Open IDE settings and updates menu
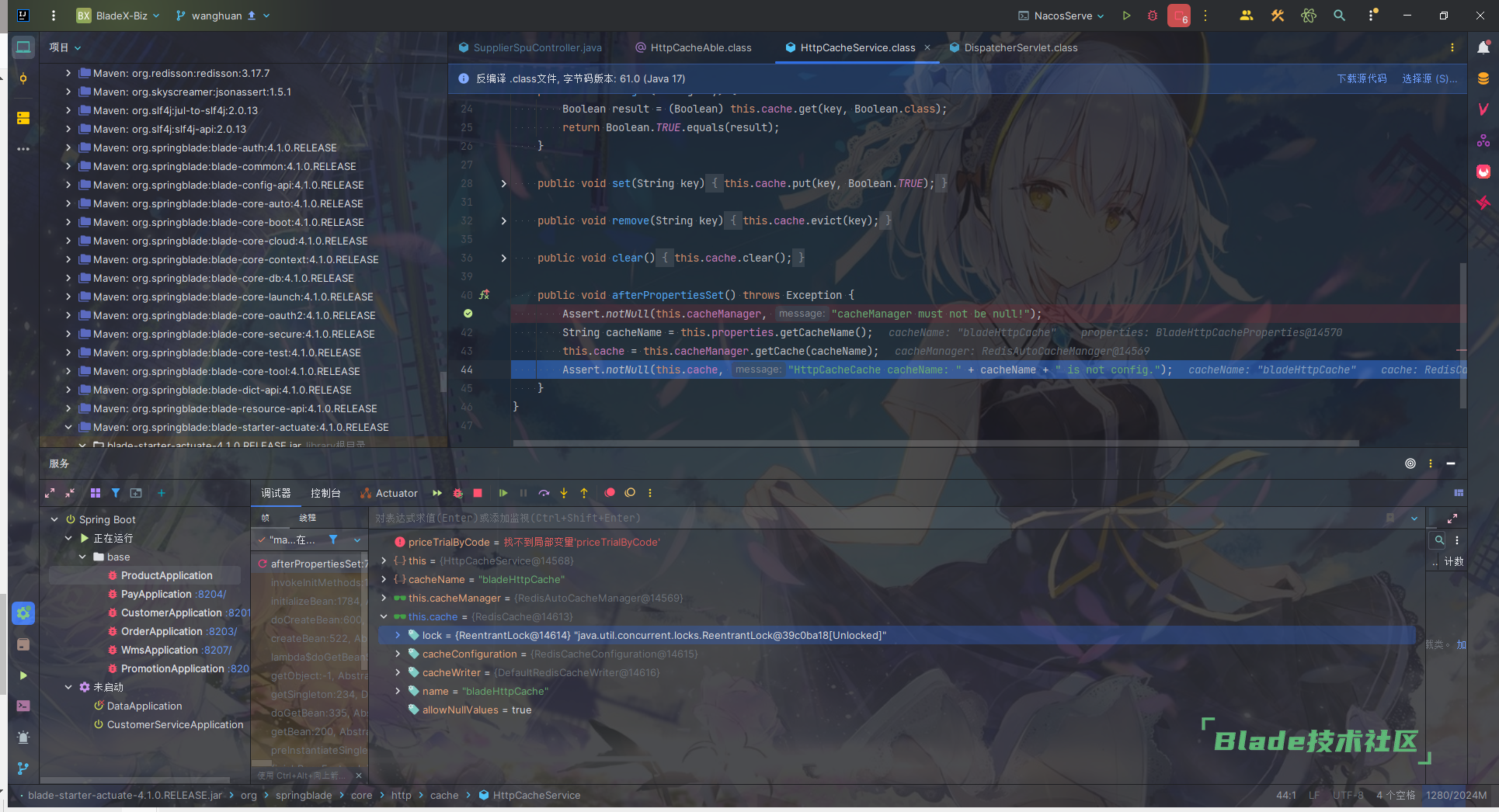Image resolution: width=1499 pixels, height=812 pixels. click(1372, 16)
